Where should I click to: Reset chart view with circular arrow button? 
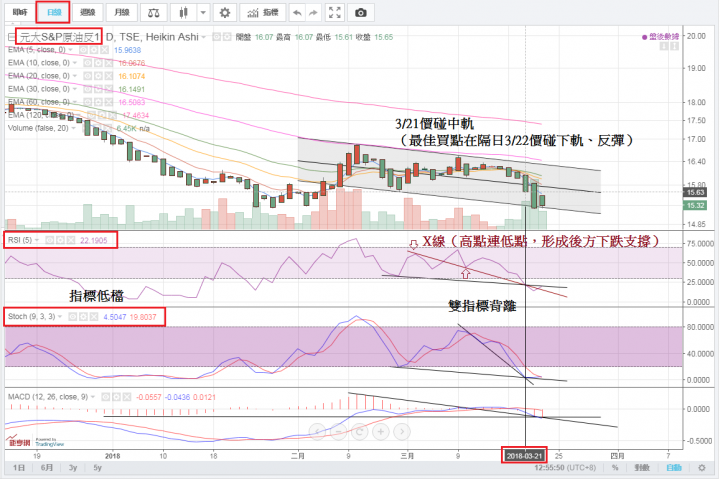click(360, 432)
